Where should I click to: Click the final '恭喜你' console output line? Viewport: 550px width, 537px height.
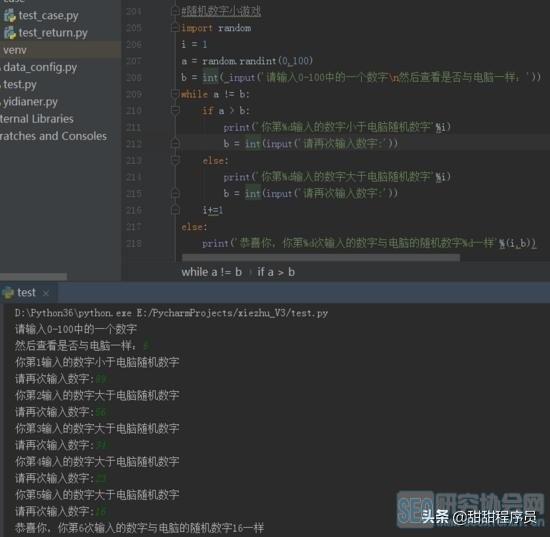tap(139, 528)
